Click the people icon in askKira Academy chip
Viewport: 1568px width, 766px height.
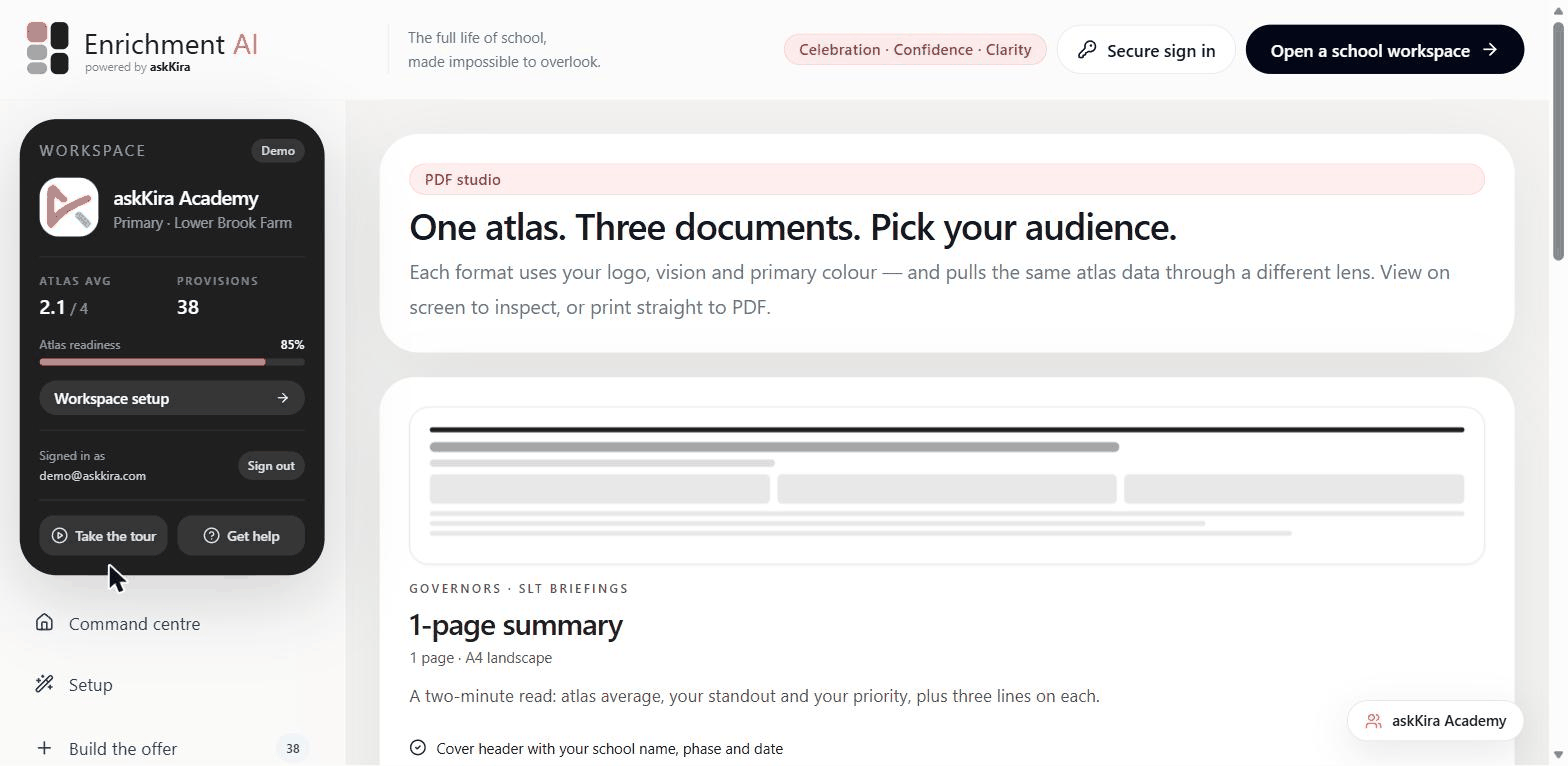click(1374, 721)
